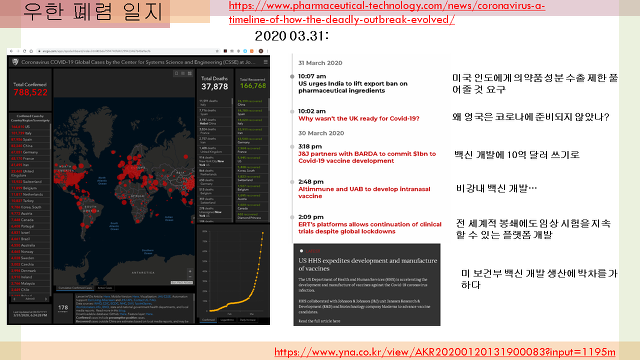Open the yna.co.kr article link
This screenshot has width=640, height=360.
(x=444, y=352)
